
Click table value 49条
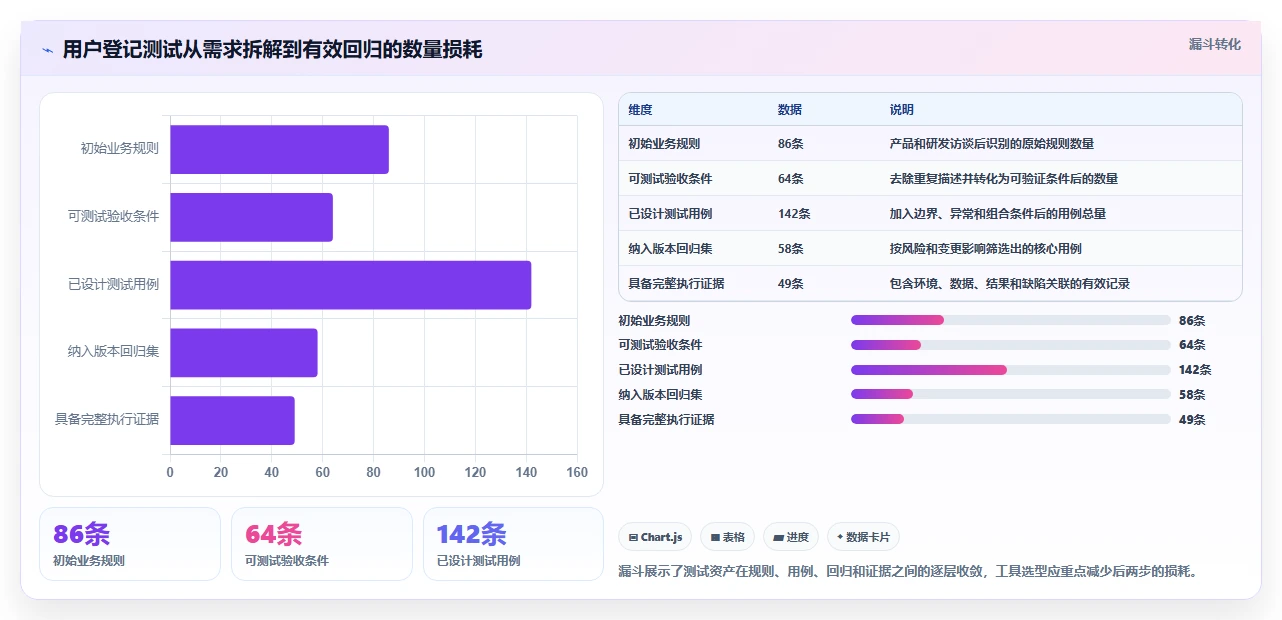coord(790,284)
